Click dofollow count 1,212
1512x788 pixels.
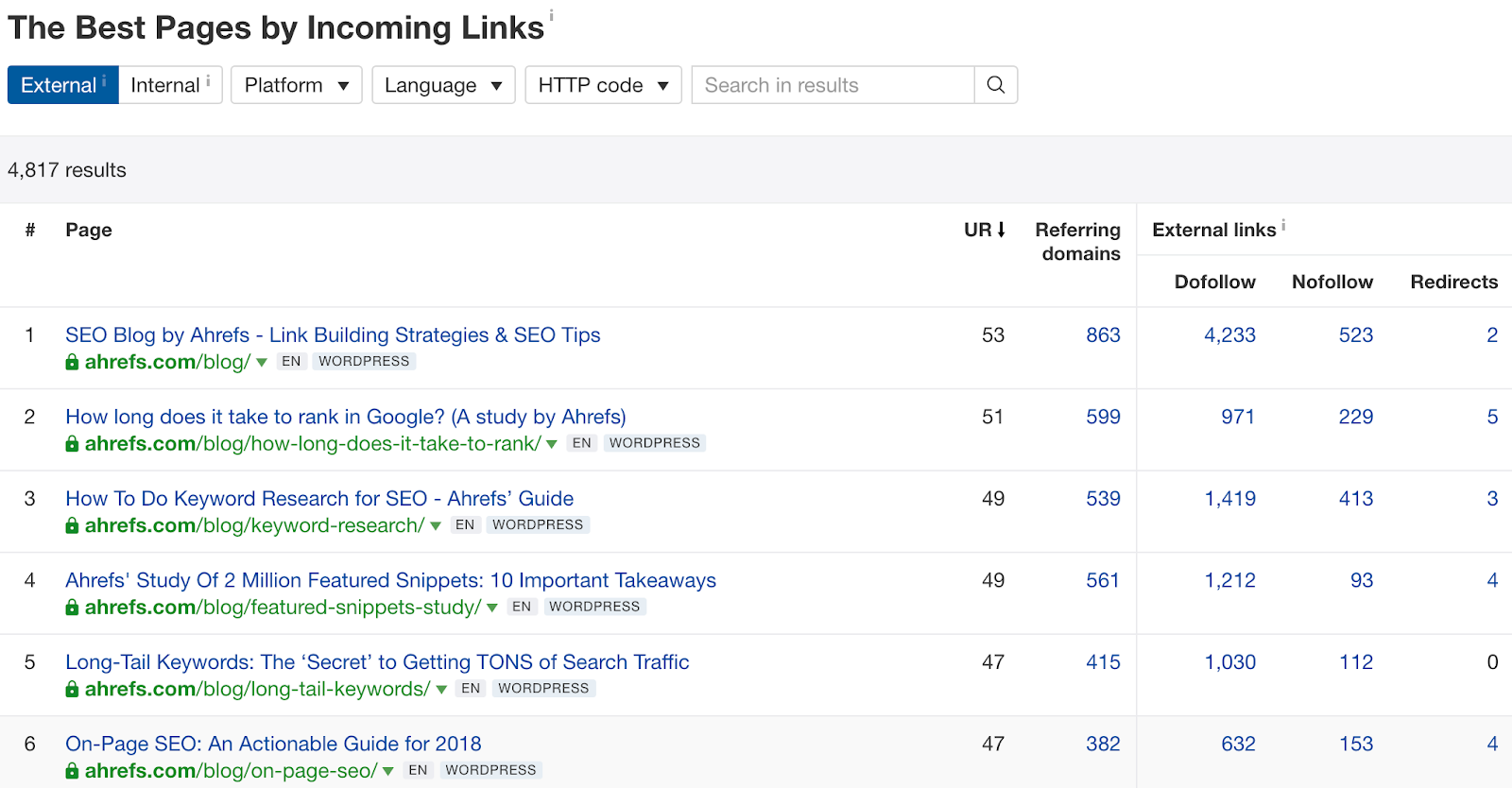(x=1229, y=580)
